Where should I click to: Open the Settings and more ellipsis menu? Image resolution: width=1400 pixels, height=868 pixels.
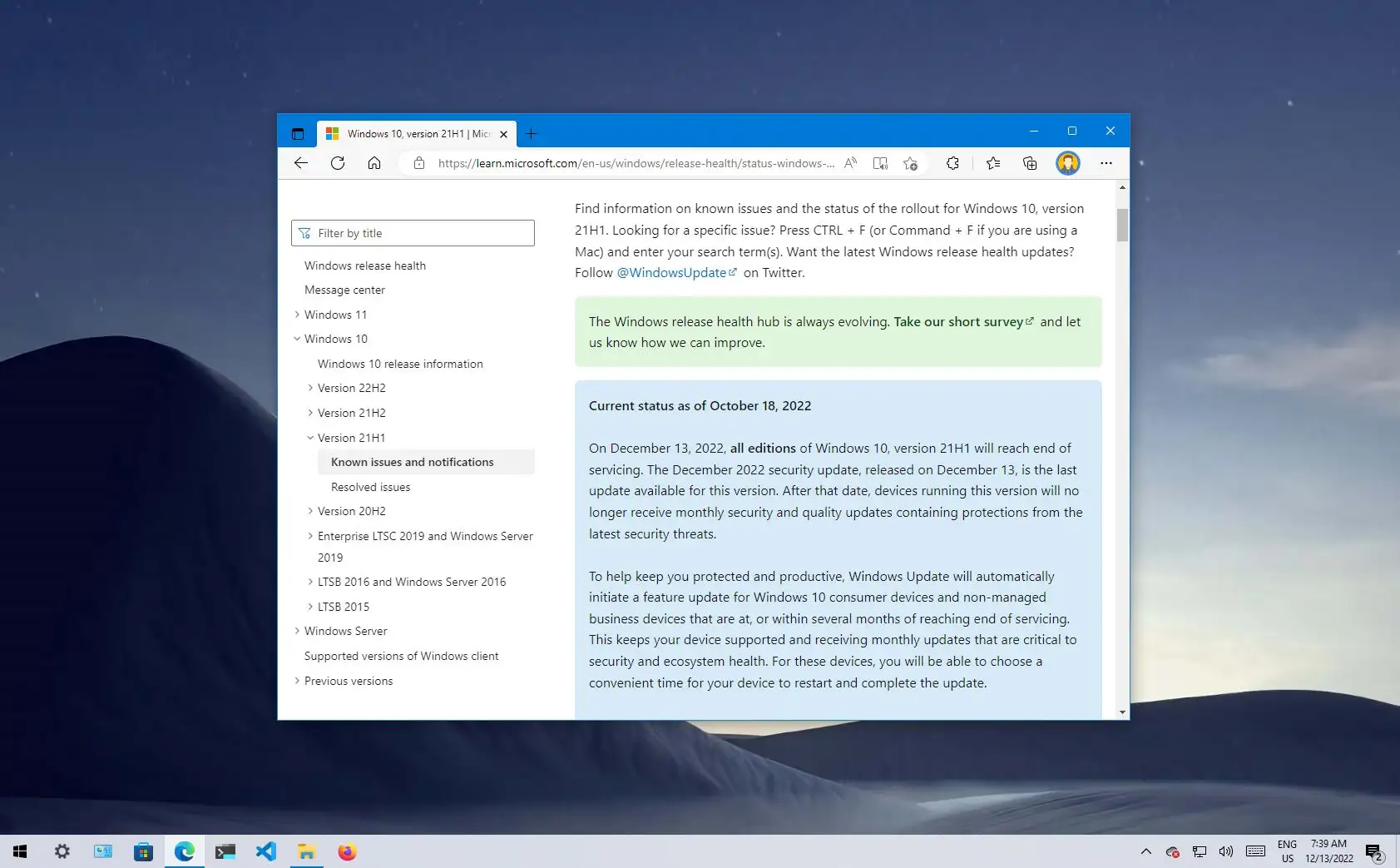(1106, 163)
